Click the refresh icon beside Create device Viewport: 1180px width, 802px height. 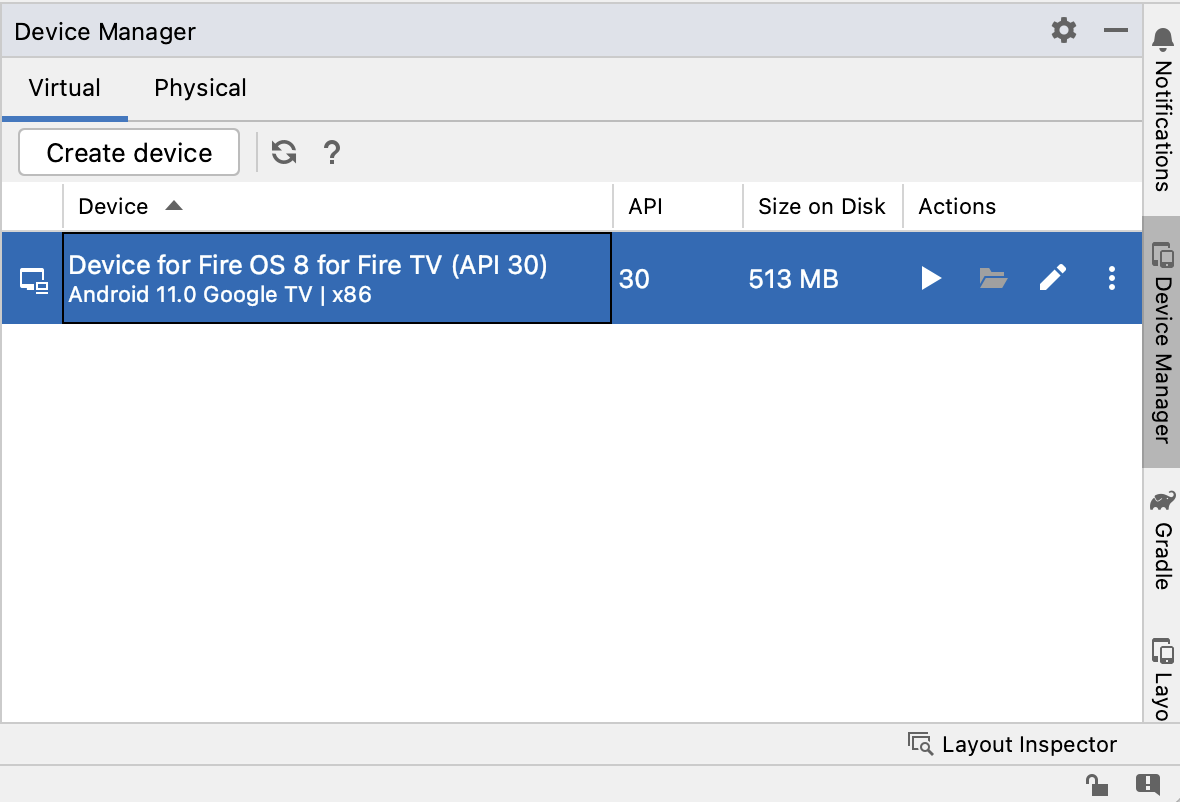tap(285, 153)
